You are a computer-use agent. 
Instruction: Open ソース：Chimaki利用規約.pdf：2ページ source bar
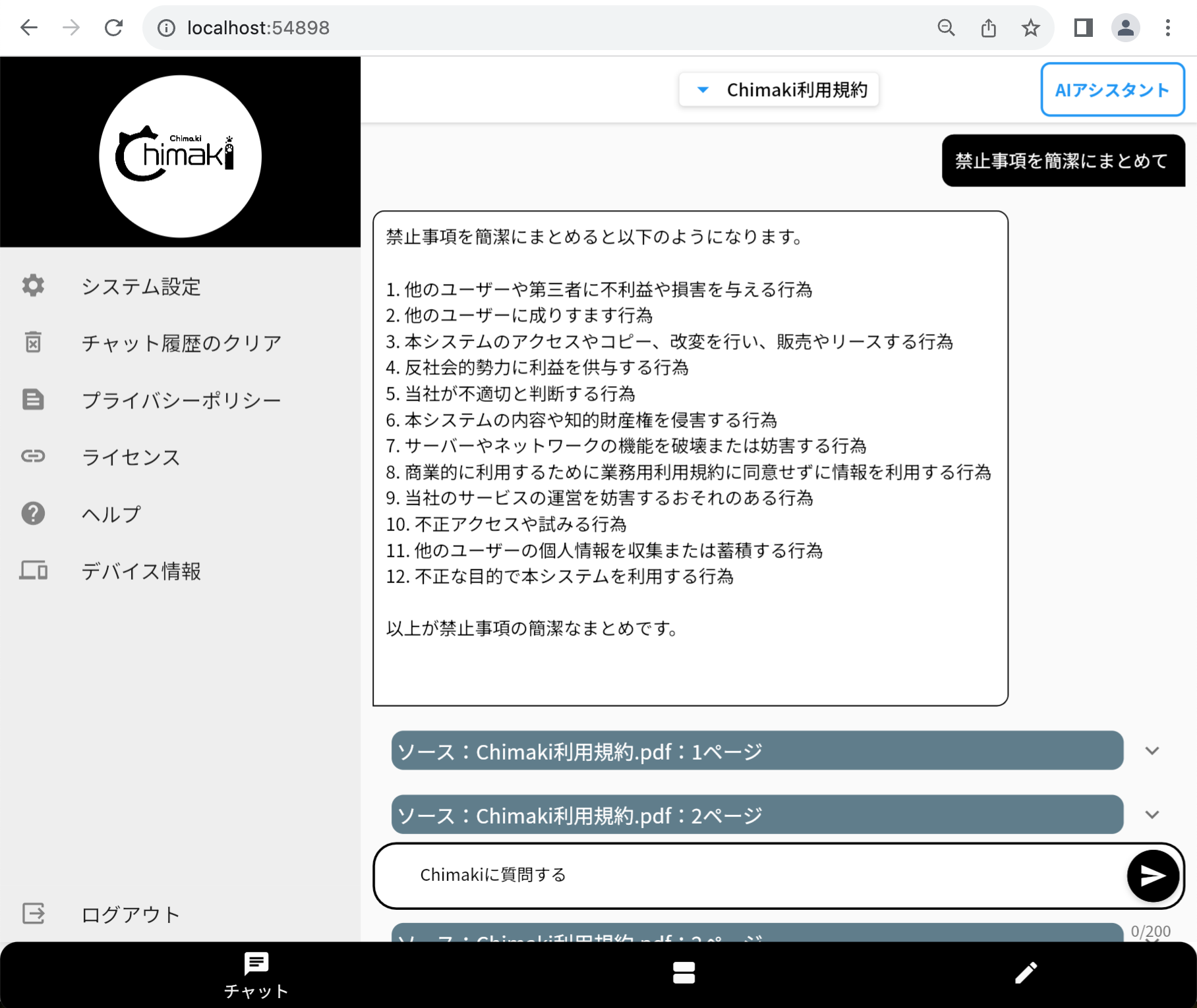(x=757, y=814)
